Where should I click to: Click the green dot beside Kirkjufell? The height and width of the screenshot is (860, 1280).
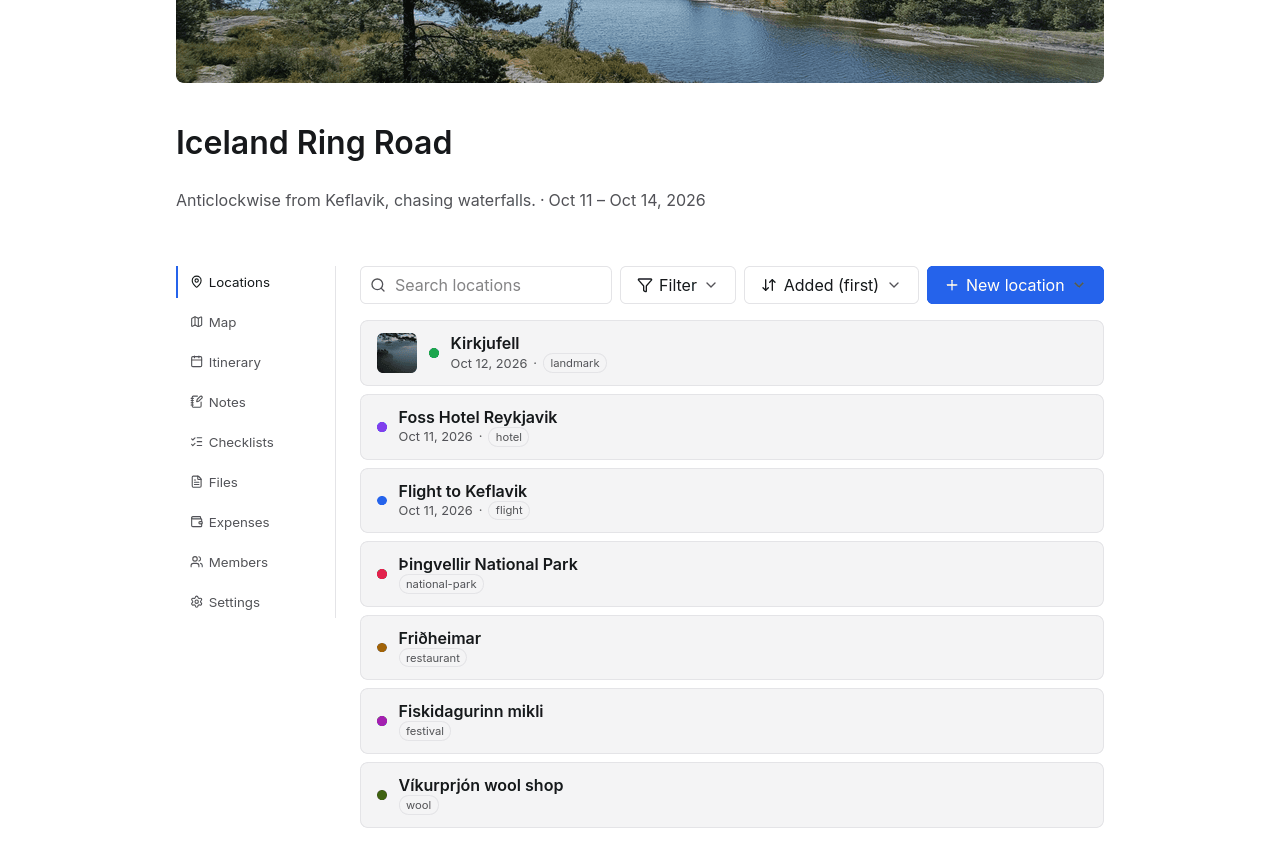(434, 353)
